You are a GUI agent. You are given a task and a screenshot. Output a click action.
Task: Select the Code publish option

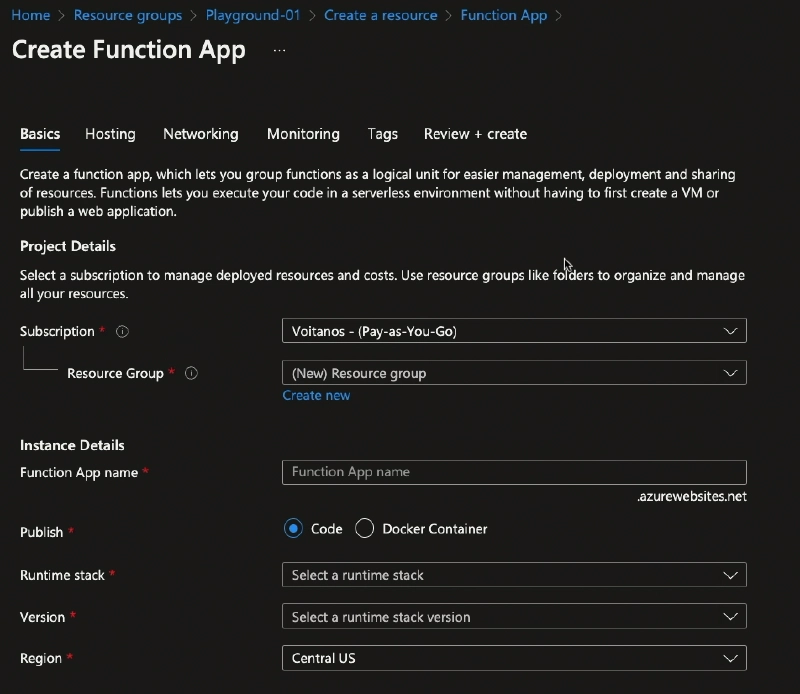click(x=292, y=529)
